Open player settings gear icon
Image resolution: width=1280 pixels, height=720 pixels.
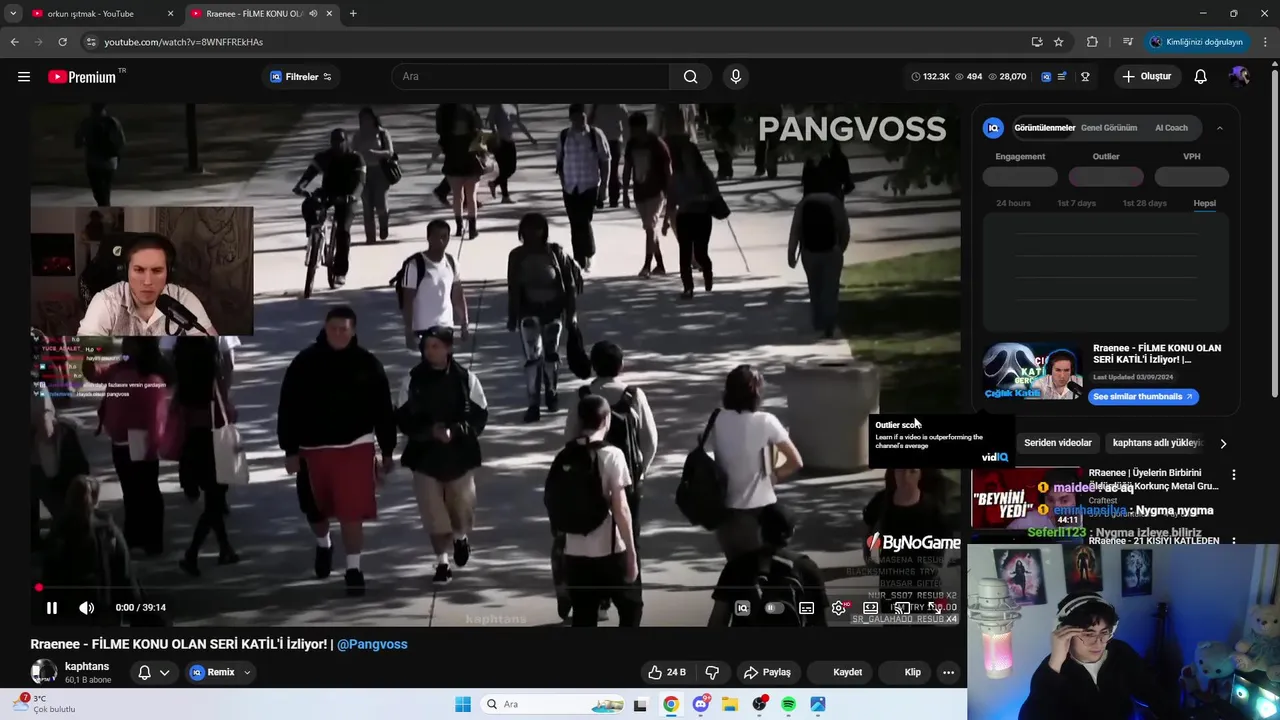click(x=839, y=607)
